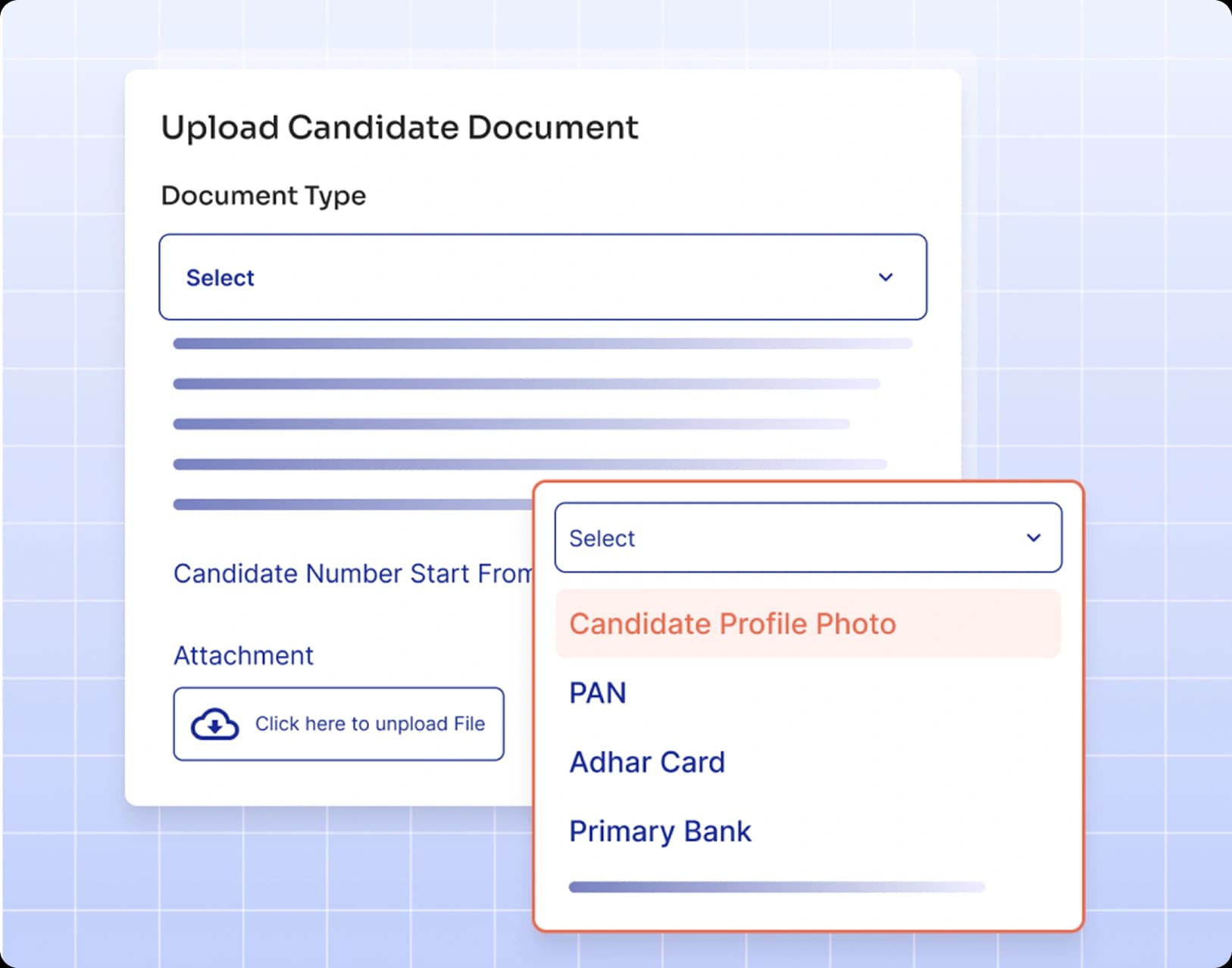
Task: Click the 'Click here to unpload File' button
Action: 339,724
